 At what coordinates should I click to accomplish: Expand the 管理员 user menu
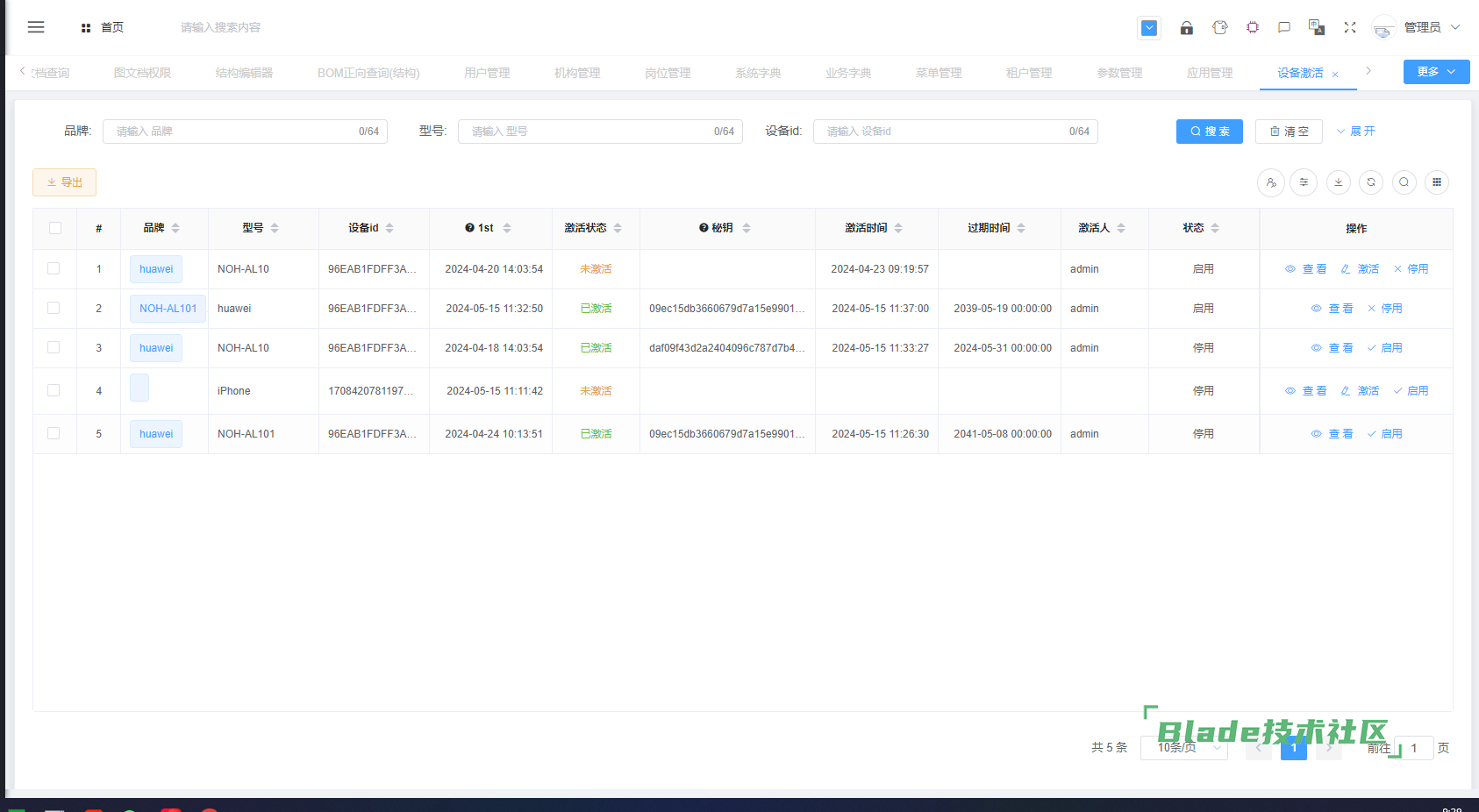1432,28
